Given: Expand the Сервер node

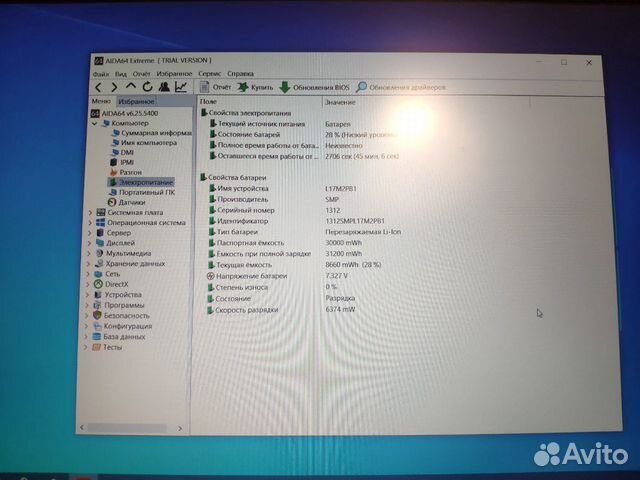Looking at the screenshot, I should (x=89, y=233).
